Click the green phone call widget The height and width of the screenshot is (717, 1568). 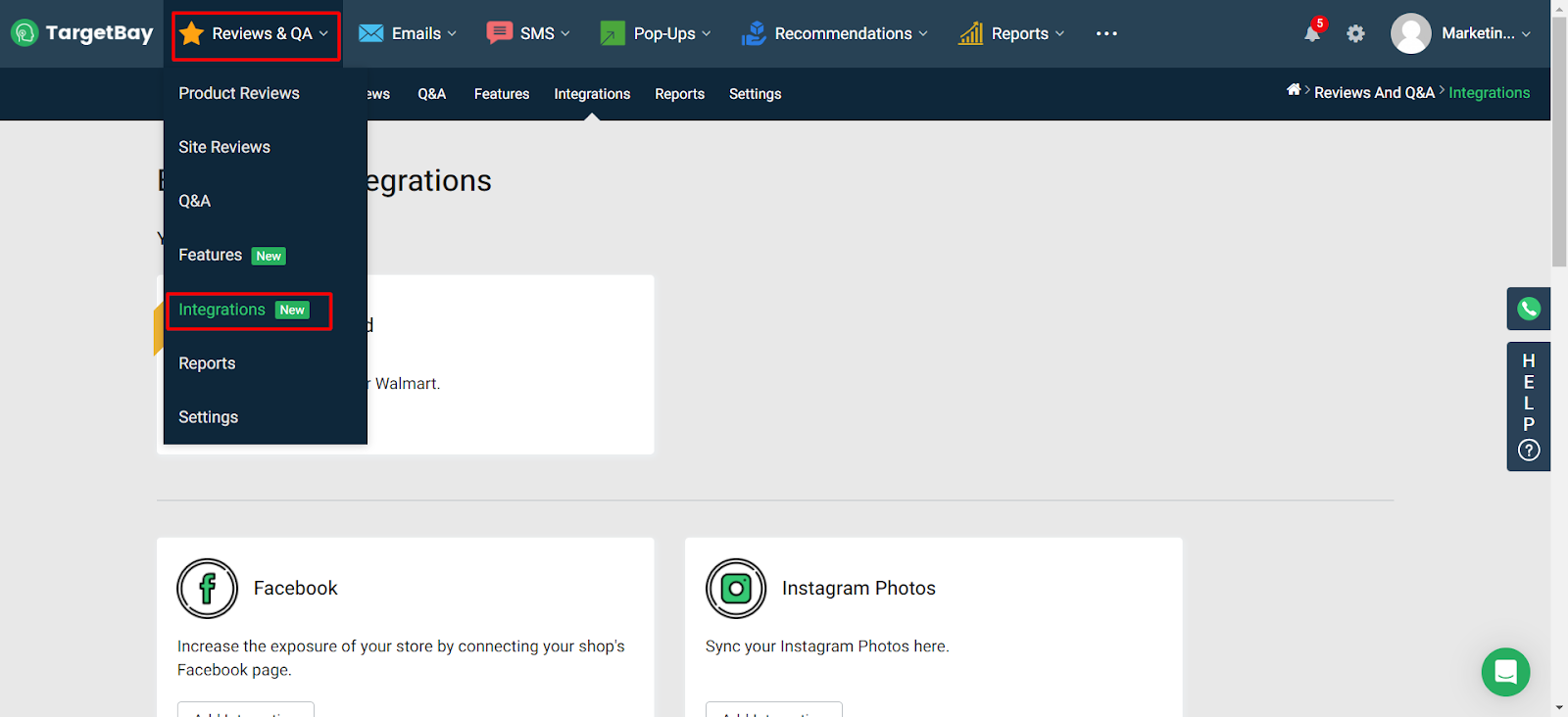pyautogui.click(x=1529, y=309)
